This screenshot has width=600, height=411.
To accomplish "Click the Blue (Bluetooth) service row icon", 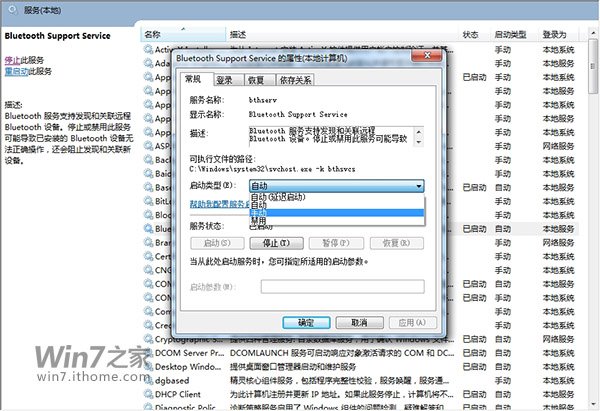I will tap(148, 228).
